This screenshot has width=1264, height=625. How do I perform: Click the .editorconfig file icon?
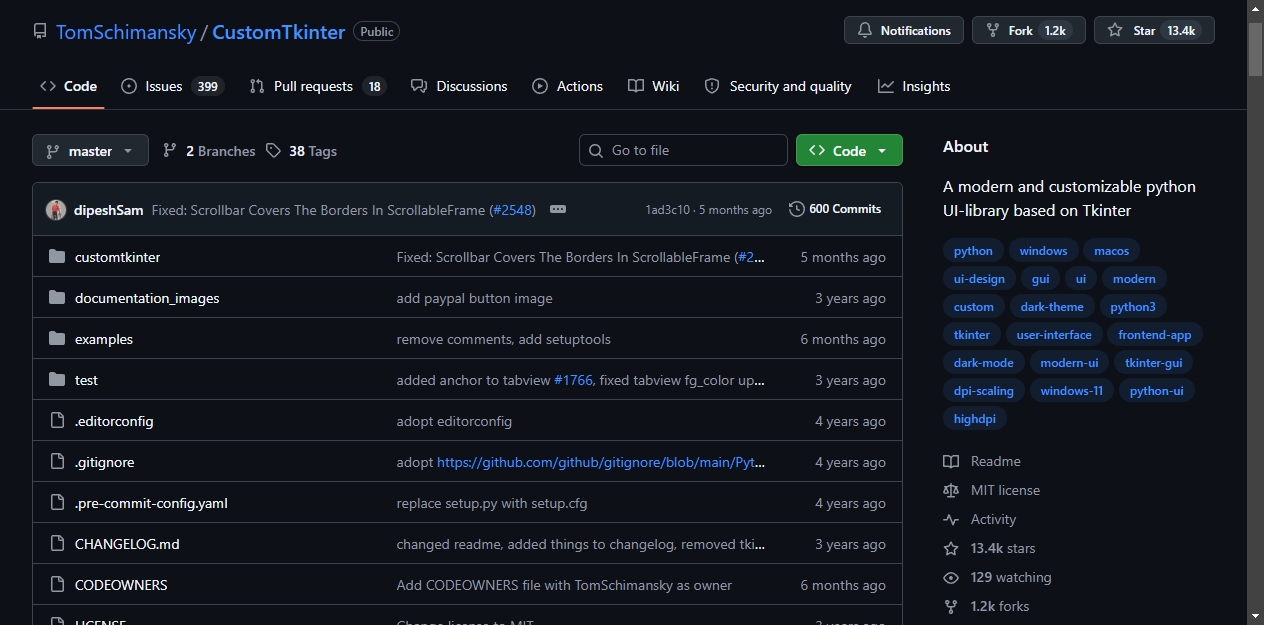coord(57,421)
